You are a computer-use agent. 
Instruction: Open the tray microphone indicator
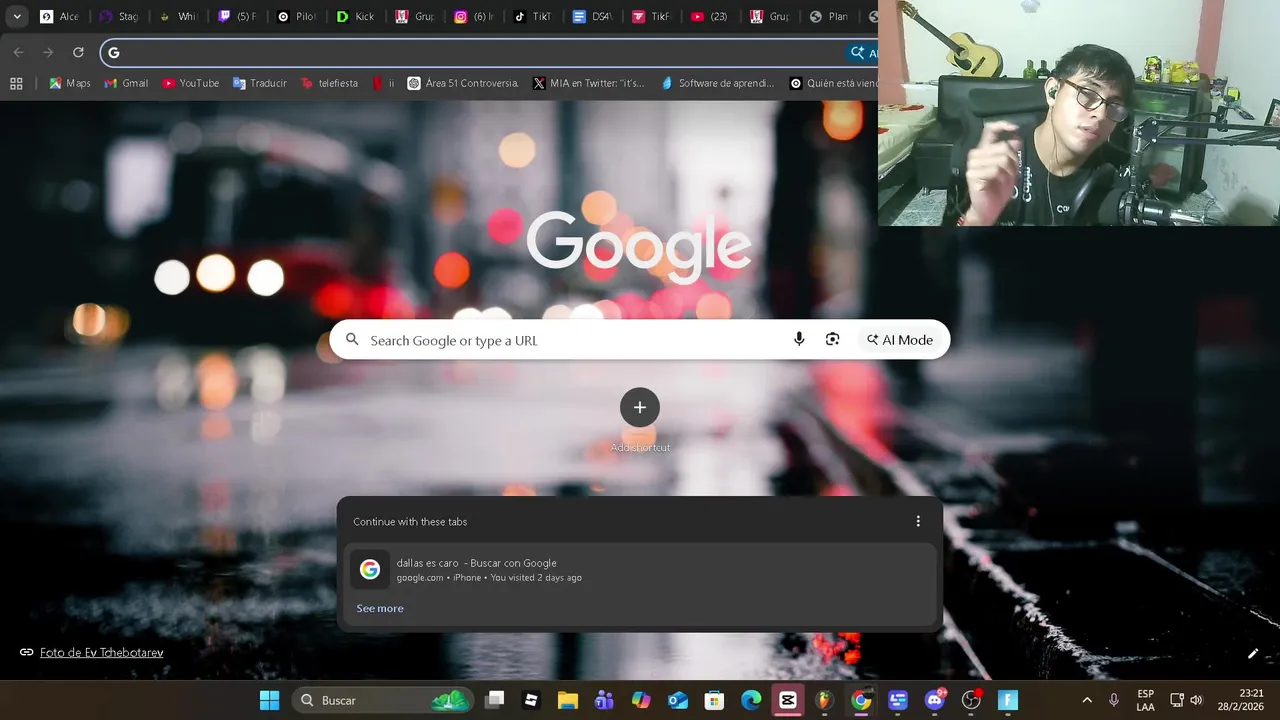coord(1114,700)
